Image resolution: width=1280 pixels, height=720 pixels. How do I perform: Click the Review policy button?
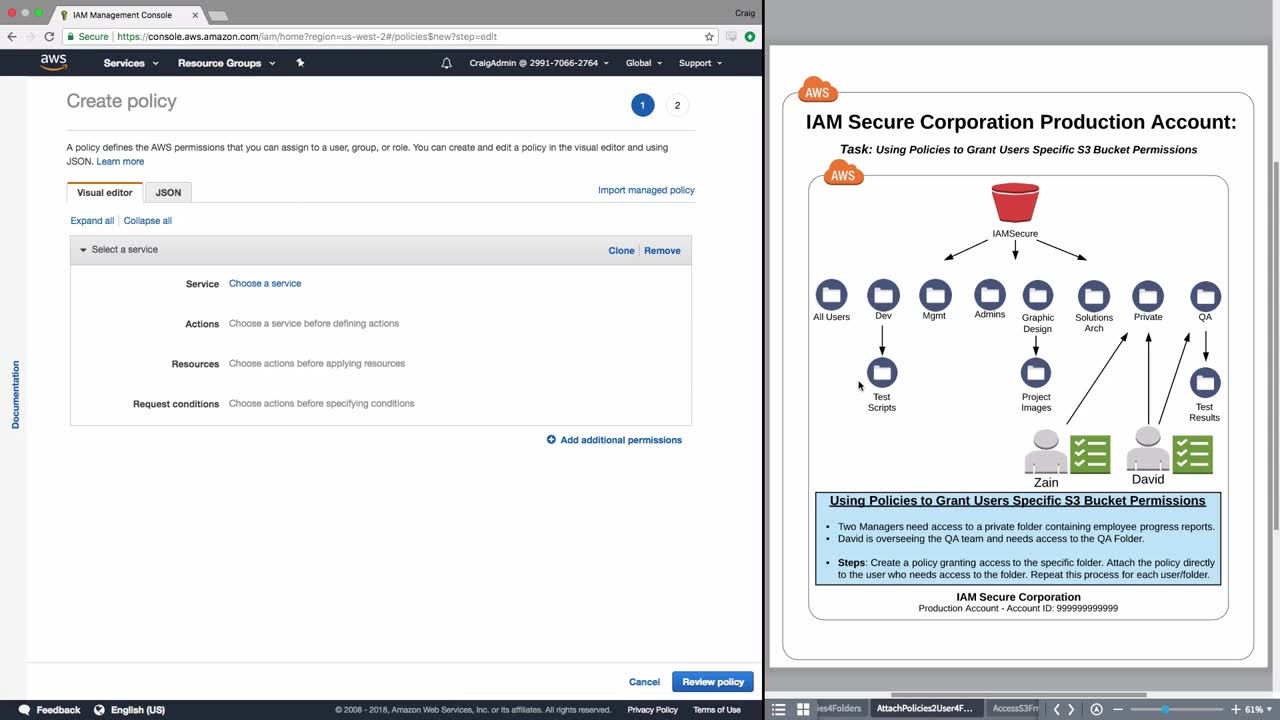713,682
